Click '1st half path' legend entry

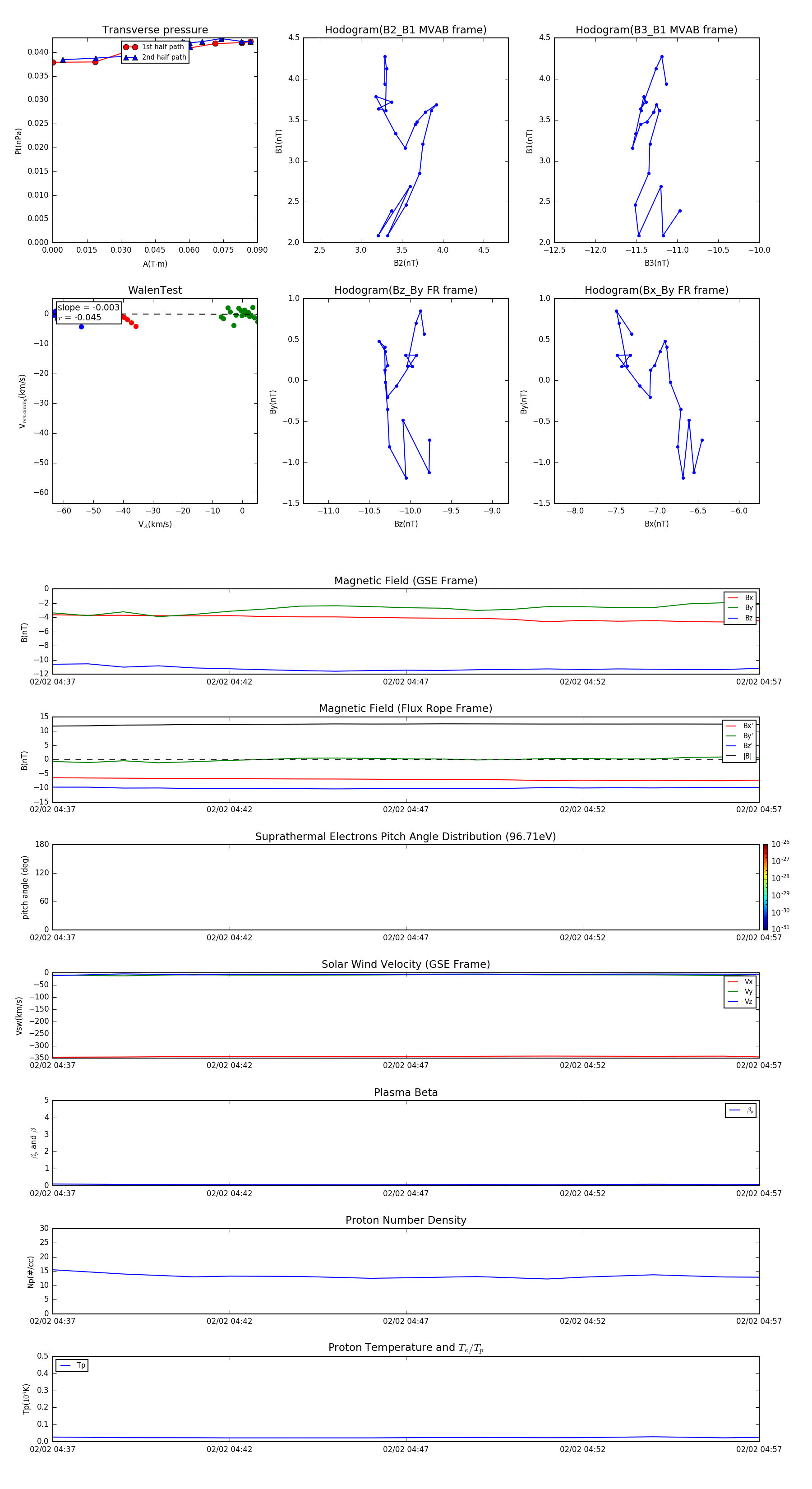coord(154,47)
